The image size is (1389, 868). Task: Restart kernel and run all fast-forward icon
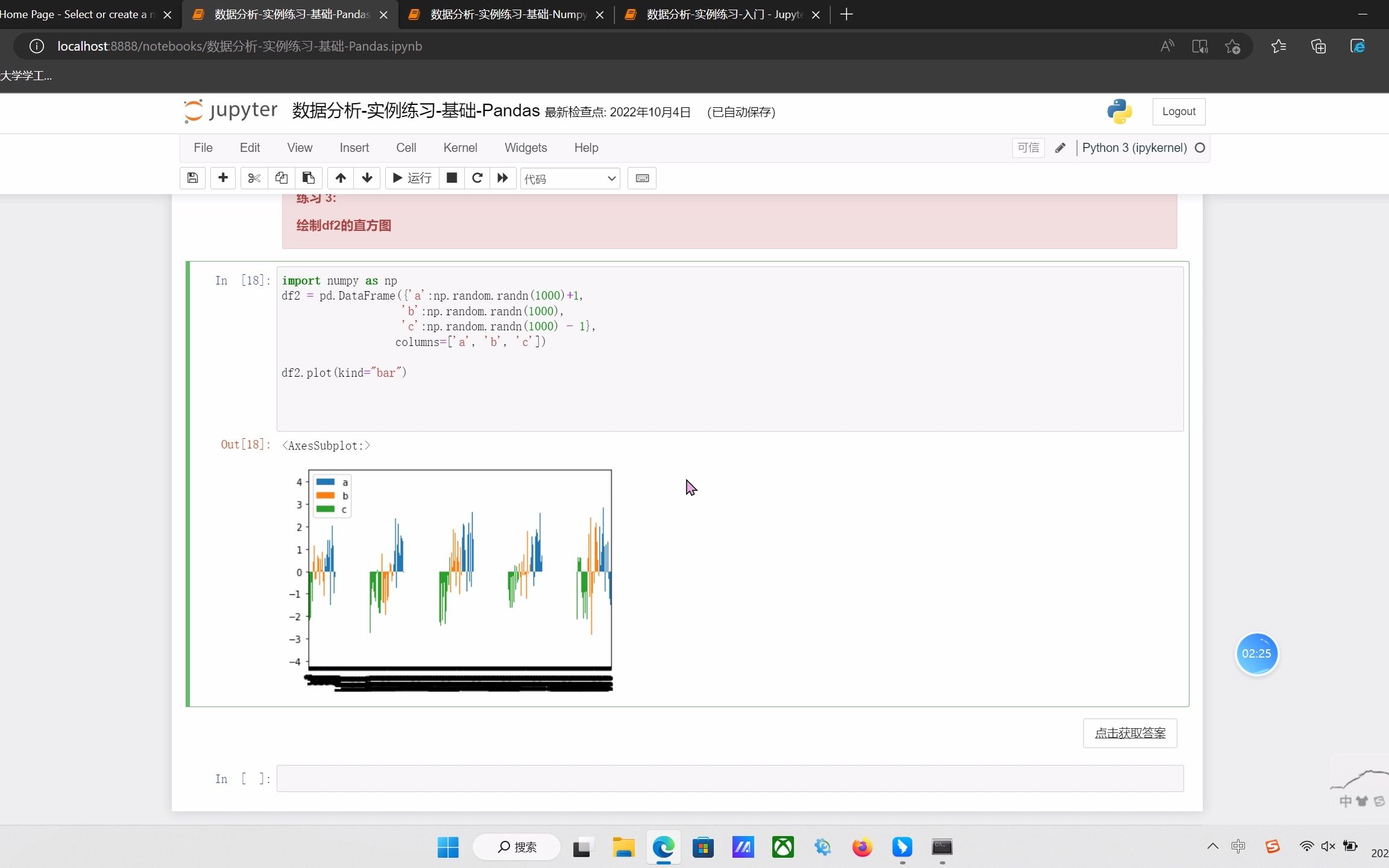pos(503,178)
